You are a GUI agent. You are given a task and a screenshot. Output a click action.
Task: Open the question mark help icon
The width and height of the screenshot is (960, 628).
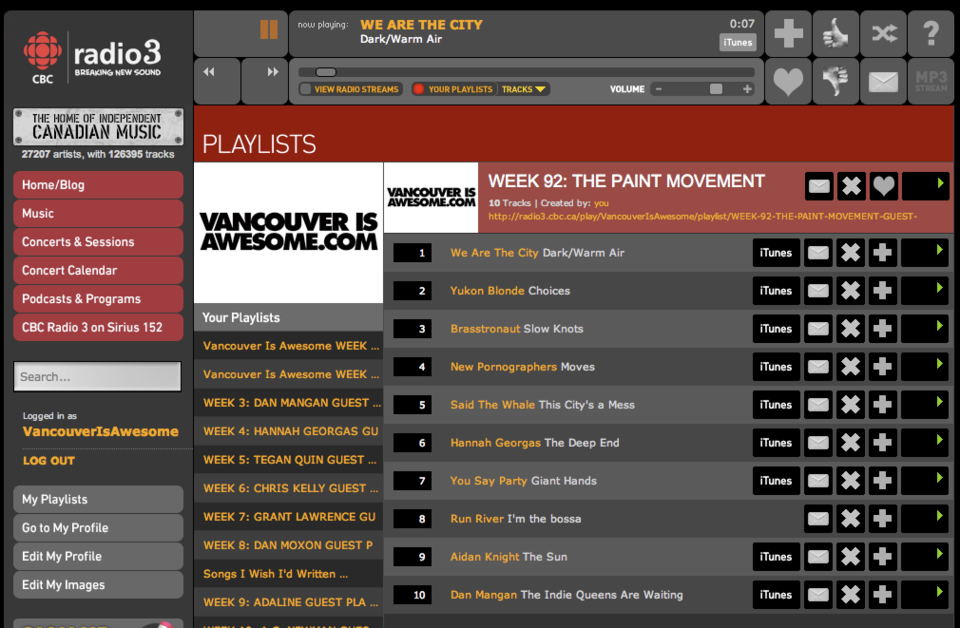[x=931, y=33]
